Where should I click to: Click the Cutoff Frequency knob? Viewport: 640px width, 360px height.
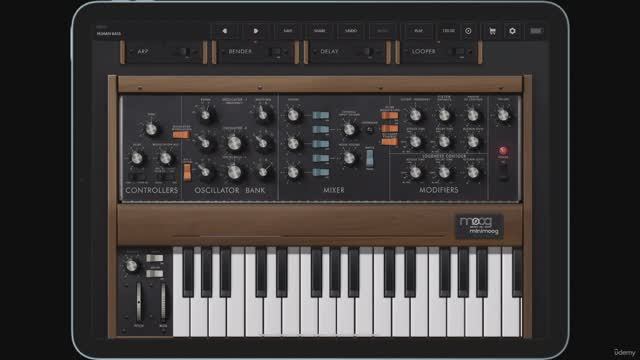[415, 115]
